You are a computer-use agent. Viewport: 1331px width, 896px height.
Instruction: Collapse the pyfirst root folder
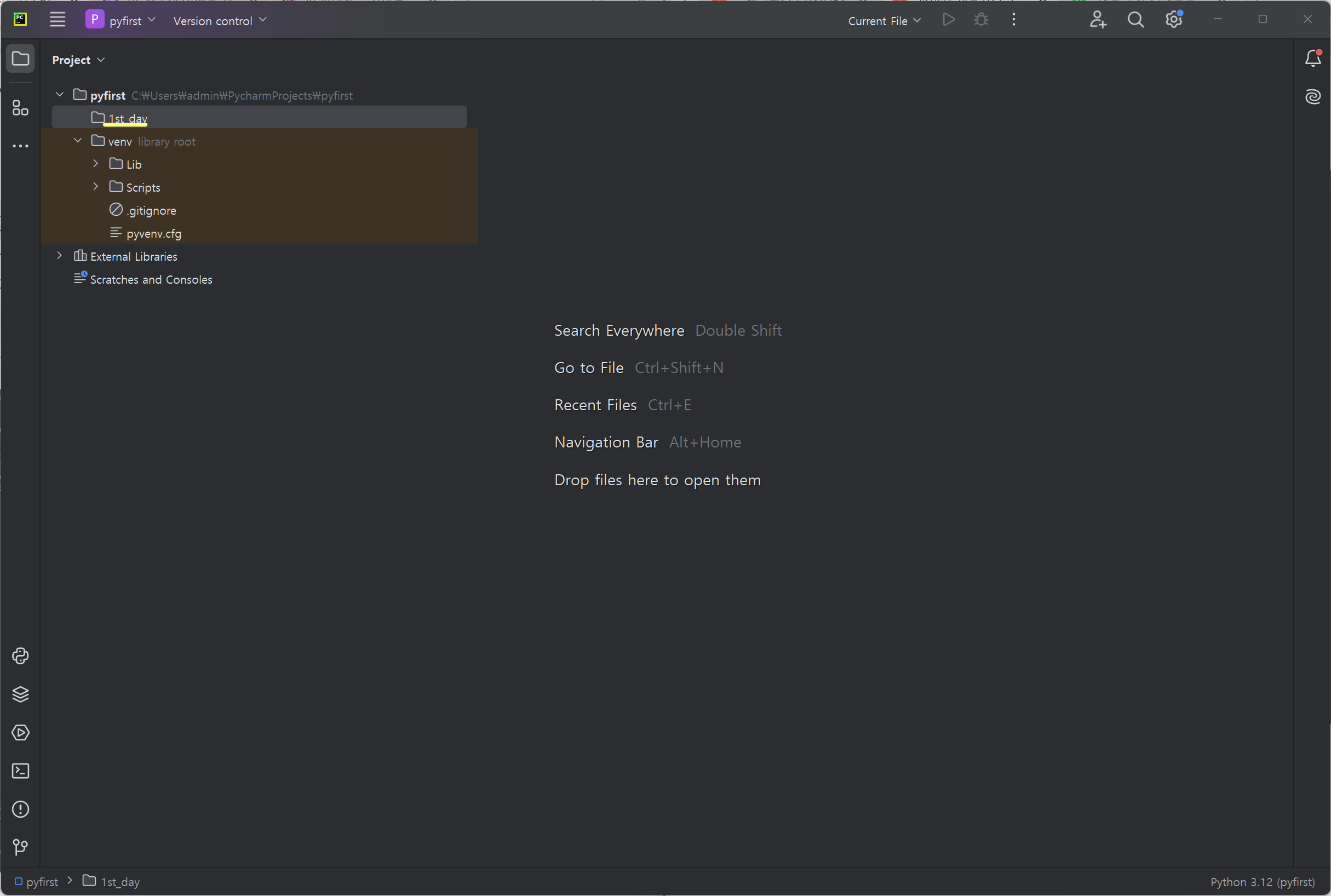point(60,94)
